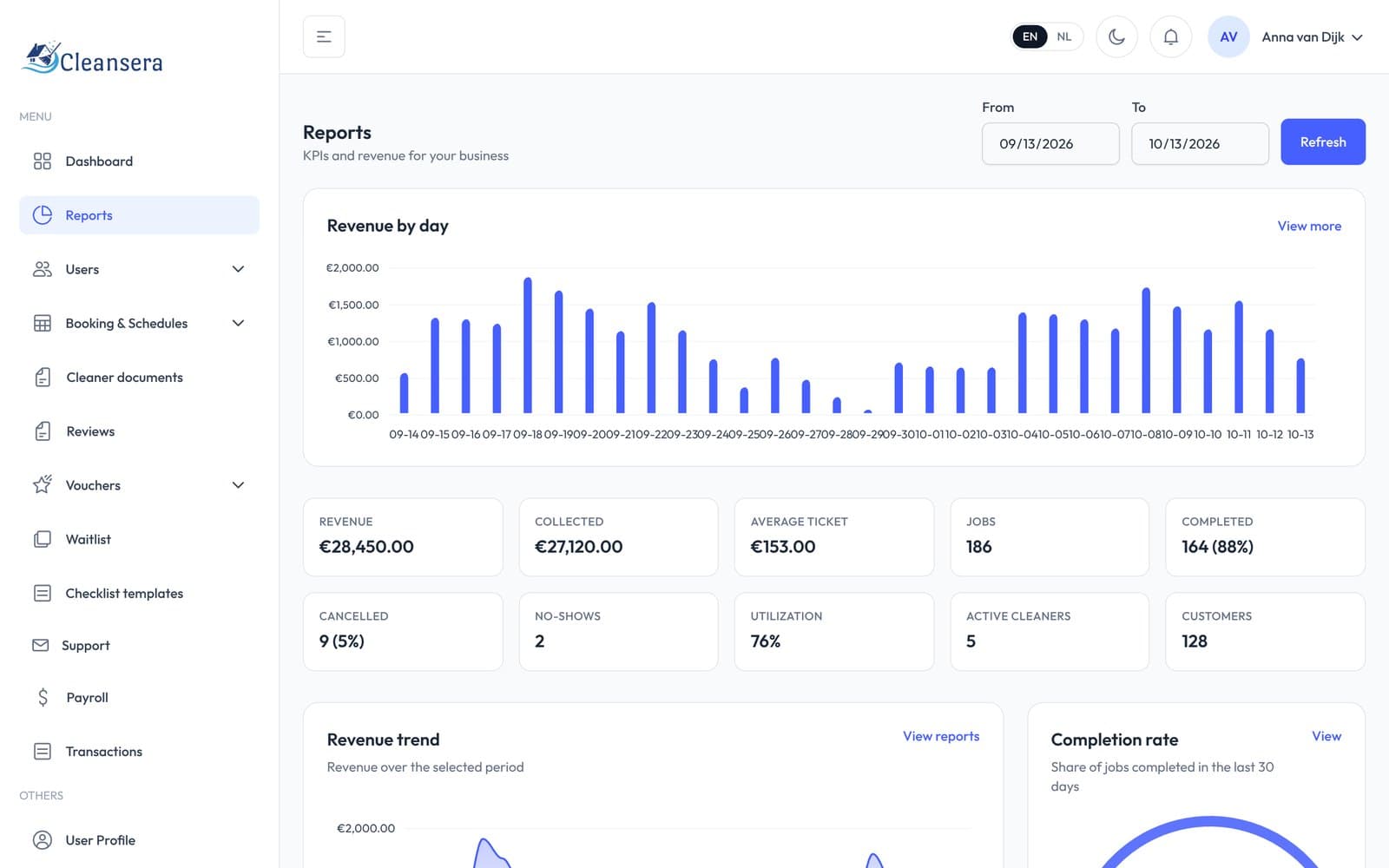Click the Collected €27,120.00 card
This screenshot has height=868, width=1389.
[x=618, y=536]
